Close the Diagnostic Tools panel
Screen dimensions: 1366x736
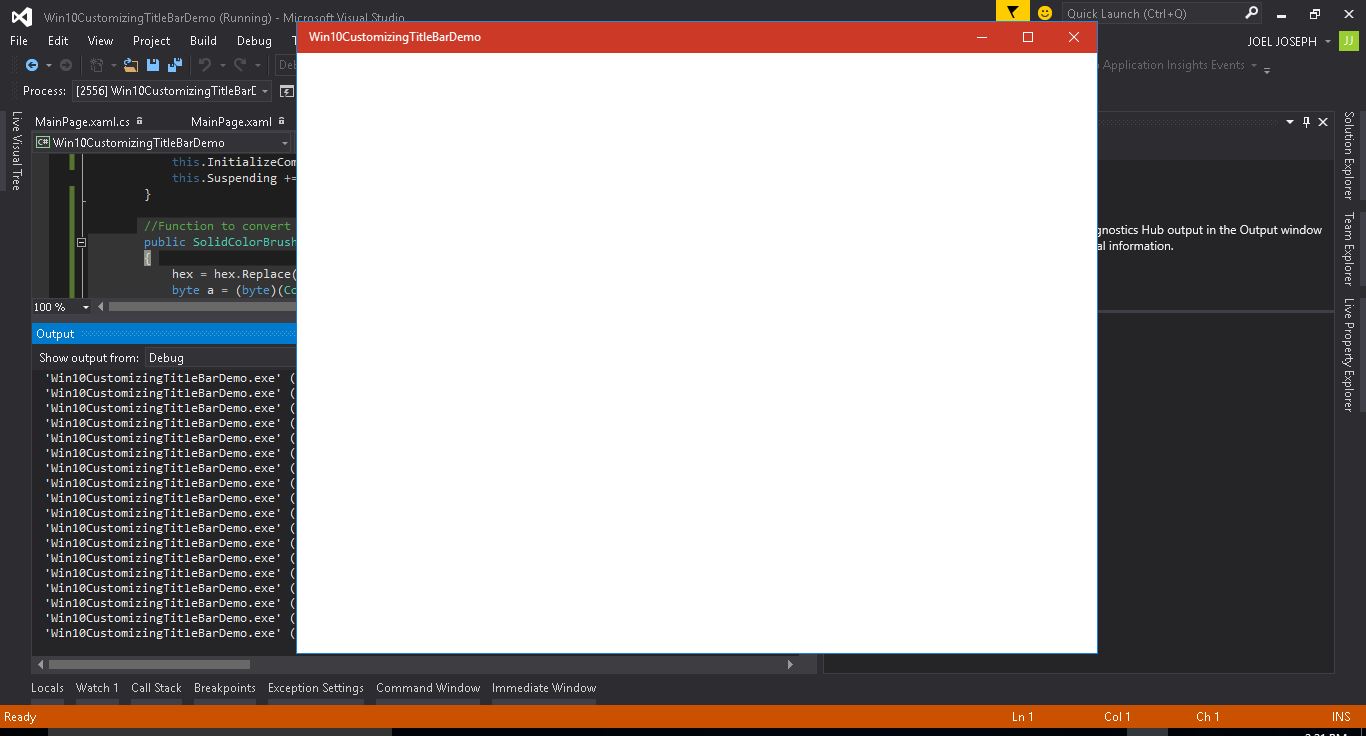(x=1323, y=122)
